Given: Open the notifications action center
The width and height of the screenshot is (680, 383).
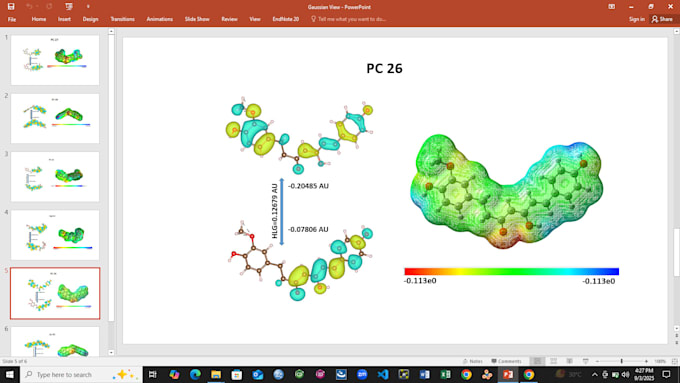Looking at the screenshot, I should click(667, 374).
